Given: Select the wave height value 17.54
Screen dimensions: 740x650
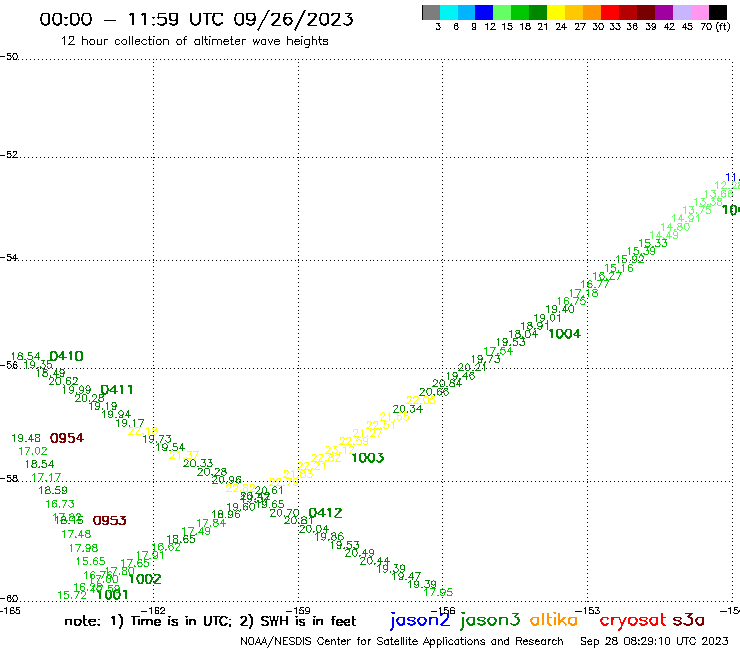Looking at the screenshot, I should pos(498,351).
